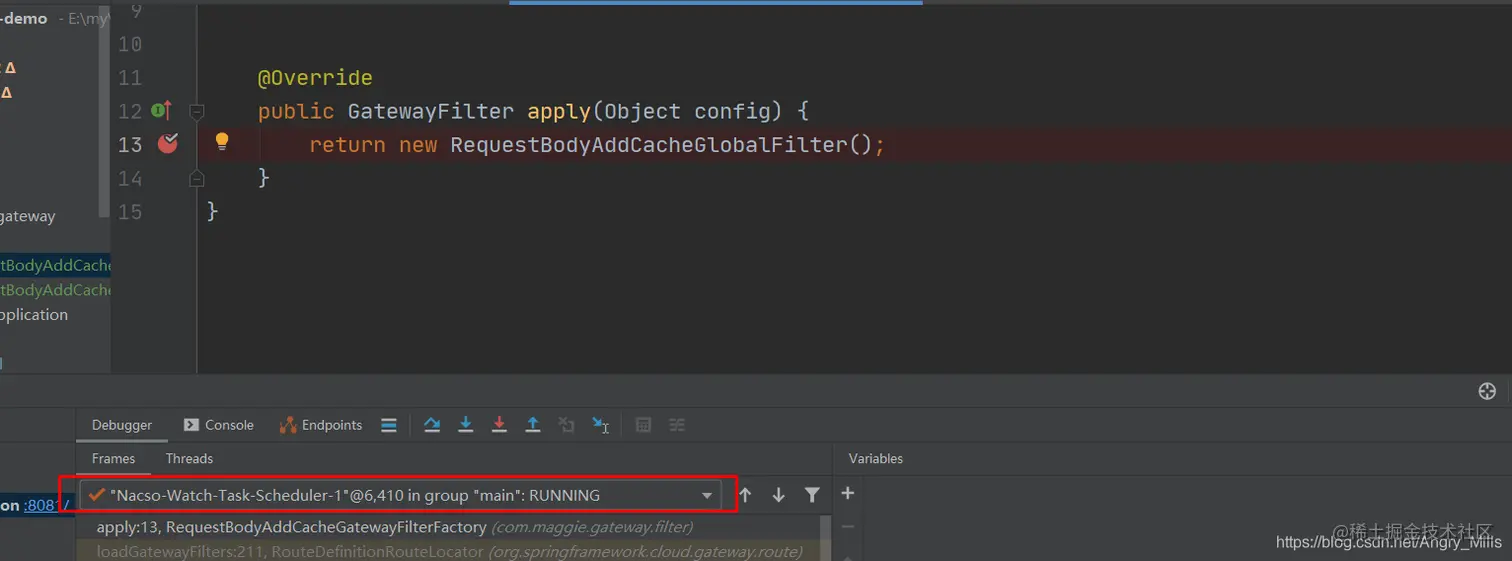This screenshot has width=1512, height=561.
Task: Click the add watch plus icon
Action: (x=847, y=493)
